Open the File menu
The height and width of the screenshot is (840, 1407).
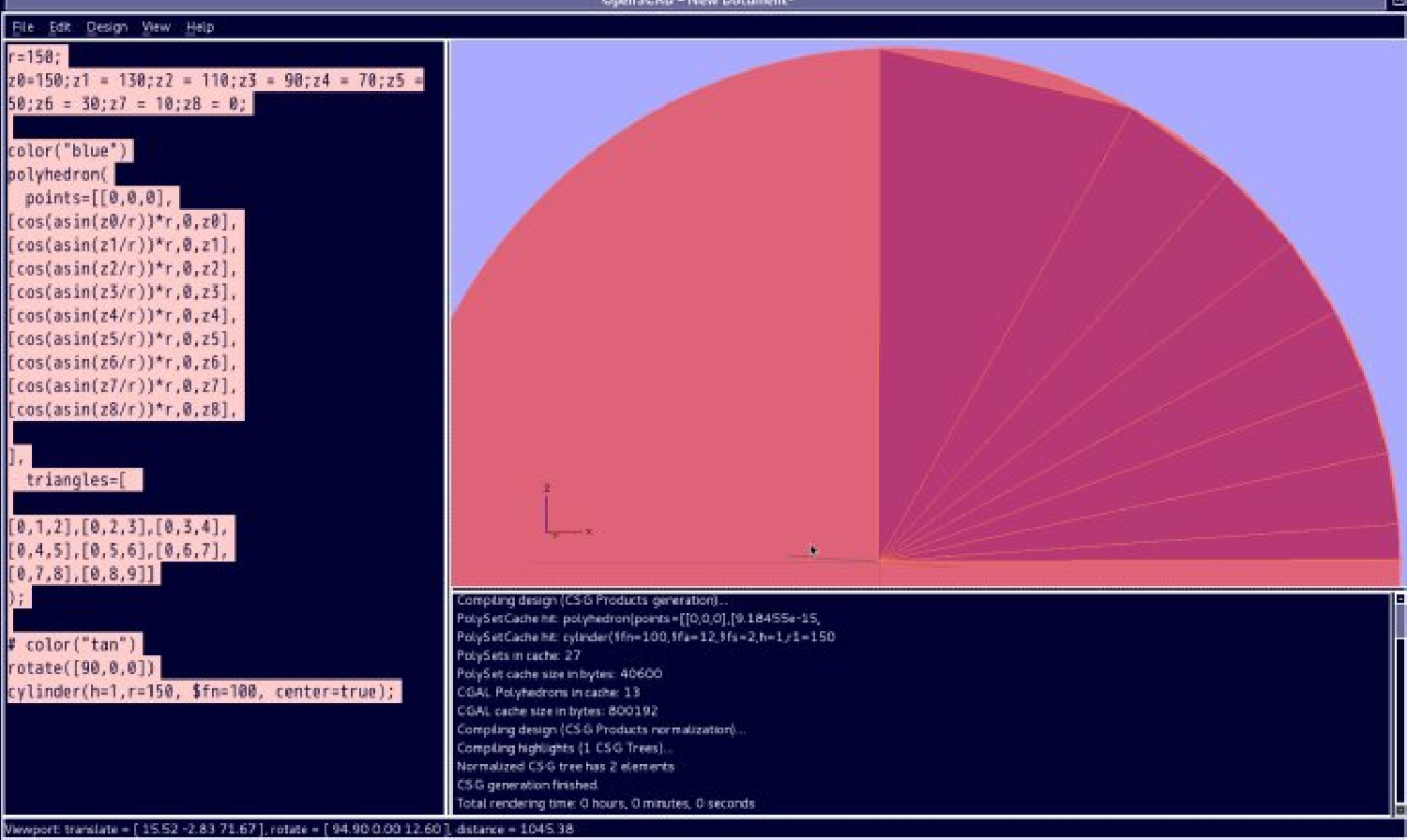pyautogui.click(x=23, y=27)
